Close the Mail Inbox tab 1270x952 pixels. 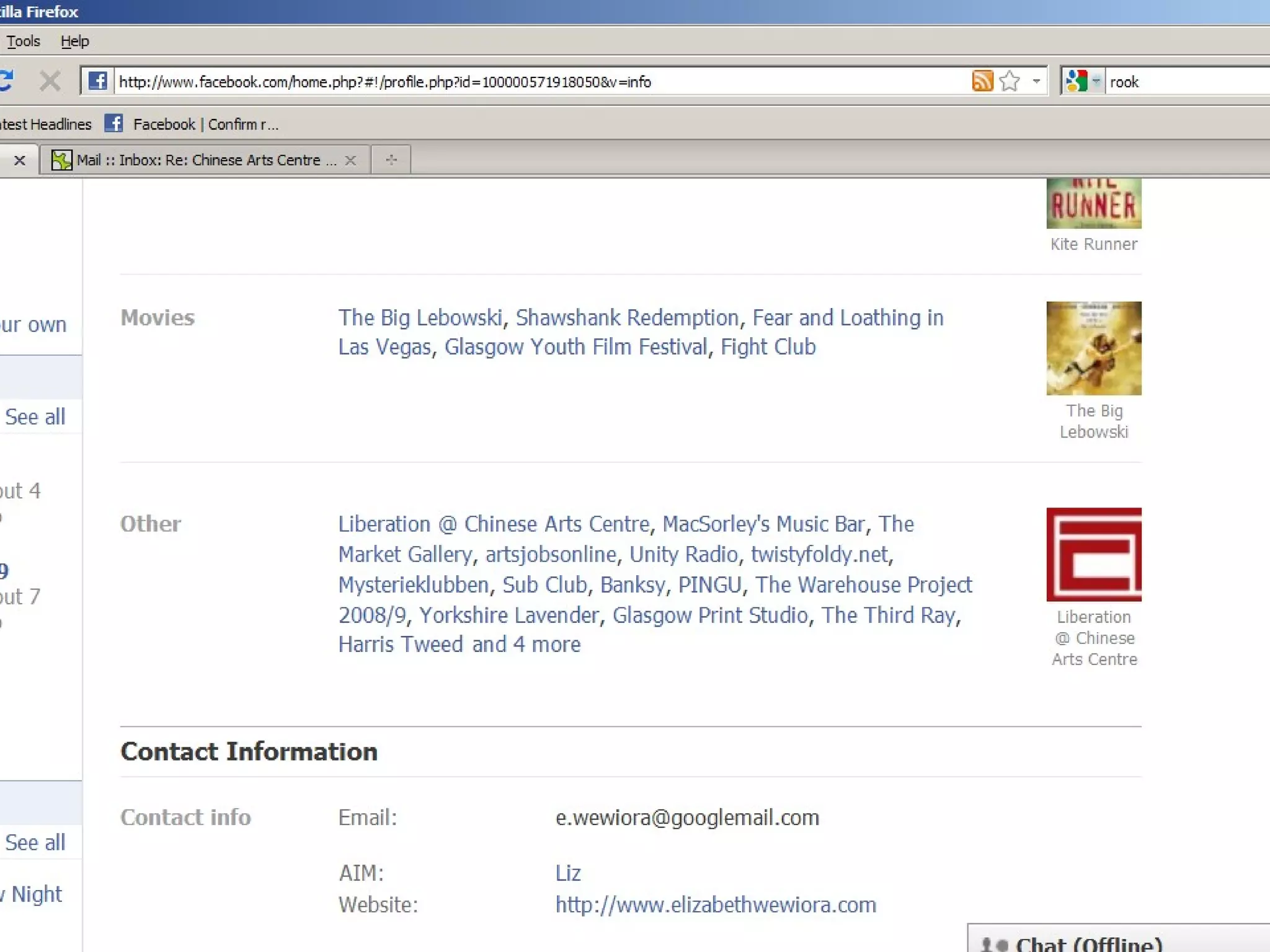[350, 161]
